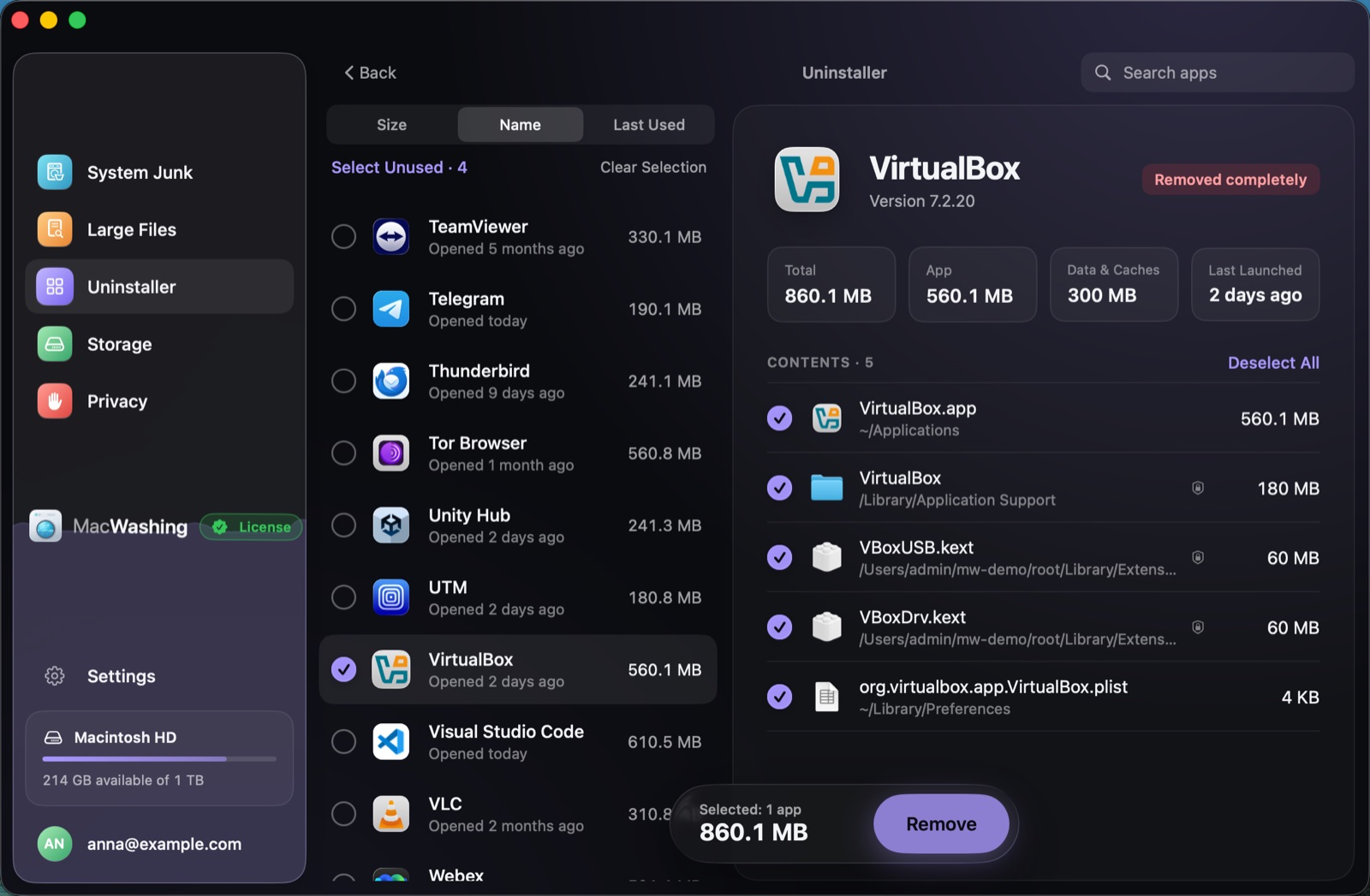Click the Thunderbird app icon
The image size is (1370, 896).
[391, 381]
